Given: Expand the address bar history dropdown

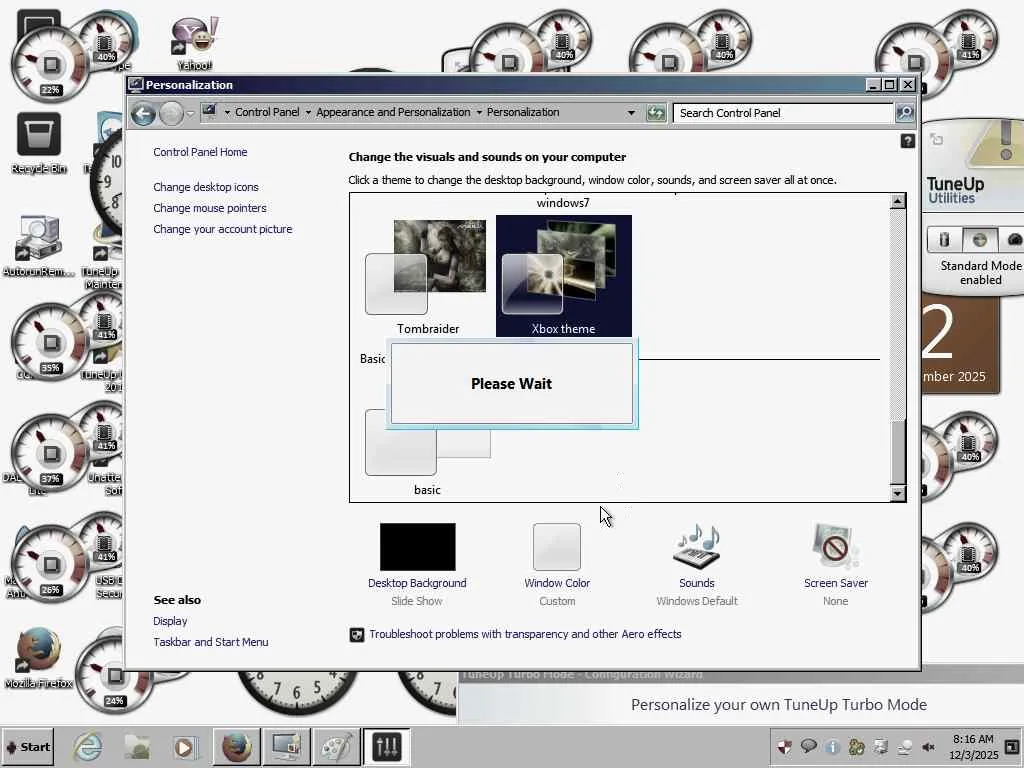Looking at the screenshot, I should [x=631, y=113].
